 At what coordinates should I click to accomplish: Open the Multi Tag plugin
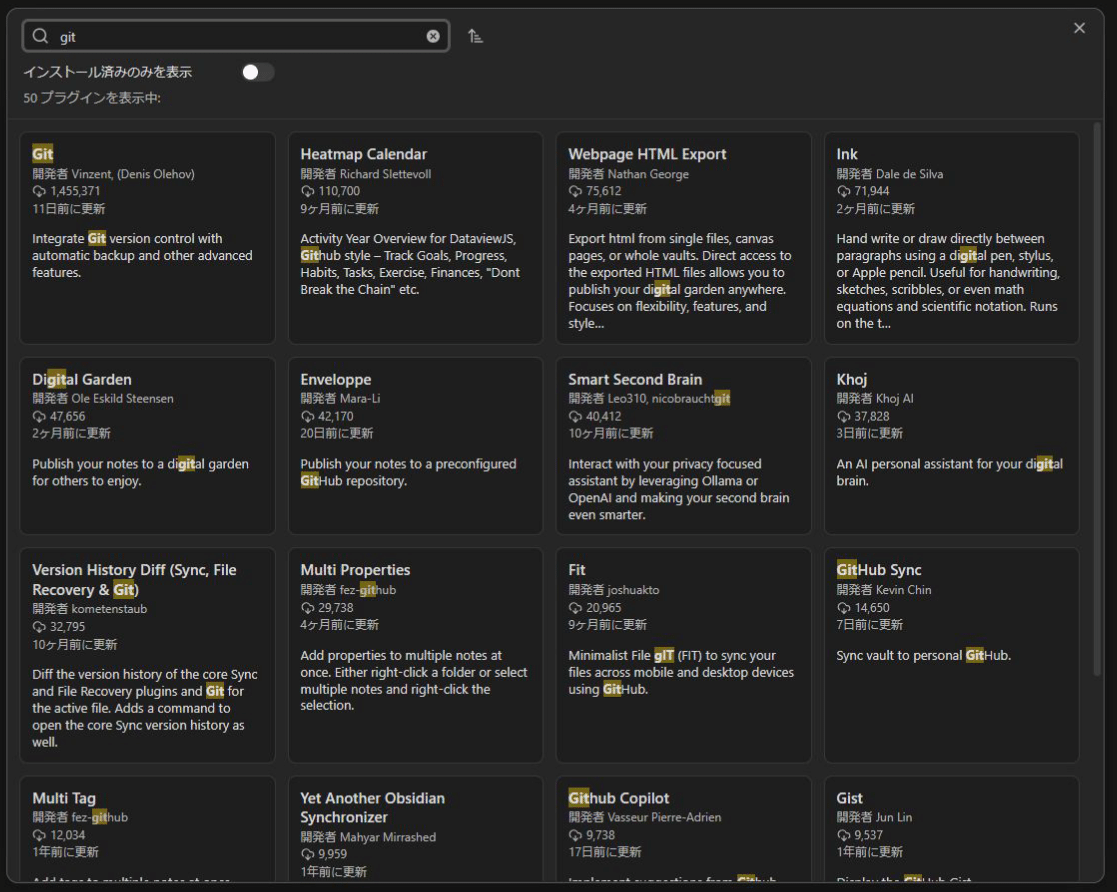[x=147, y=830]
